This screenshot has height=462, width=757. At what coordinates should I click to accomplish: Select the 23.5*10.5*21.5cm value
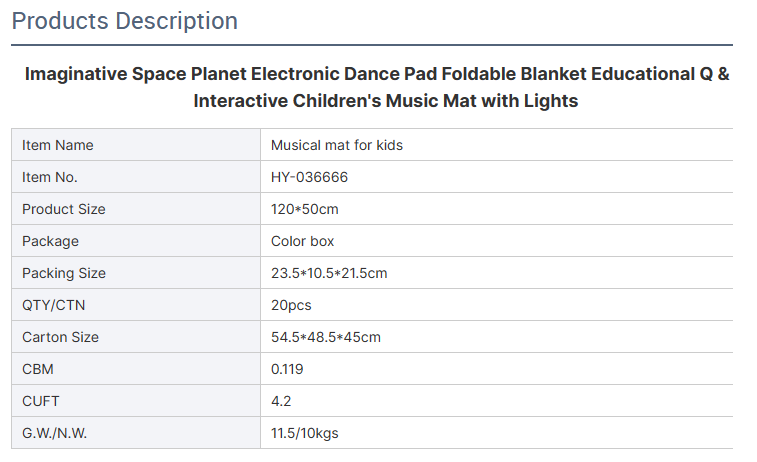pos(329,273)
